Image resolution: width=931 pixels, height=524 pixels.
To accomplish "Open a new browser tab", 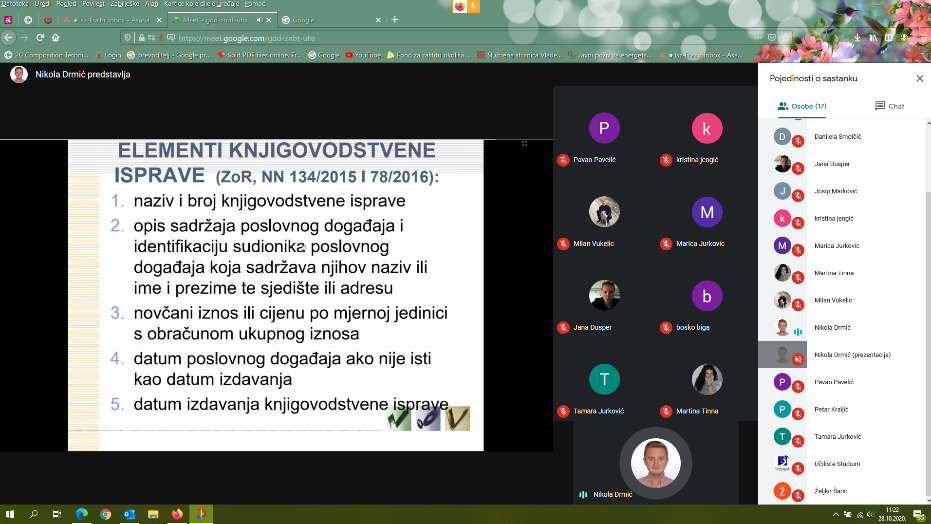I will point(394,19).
